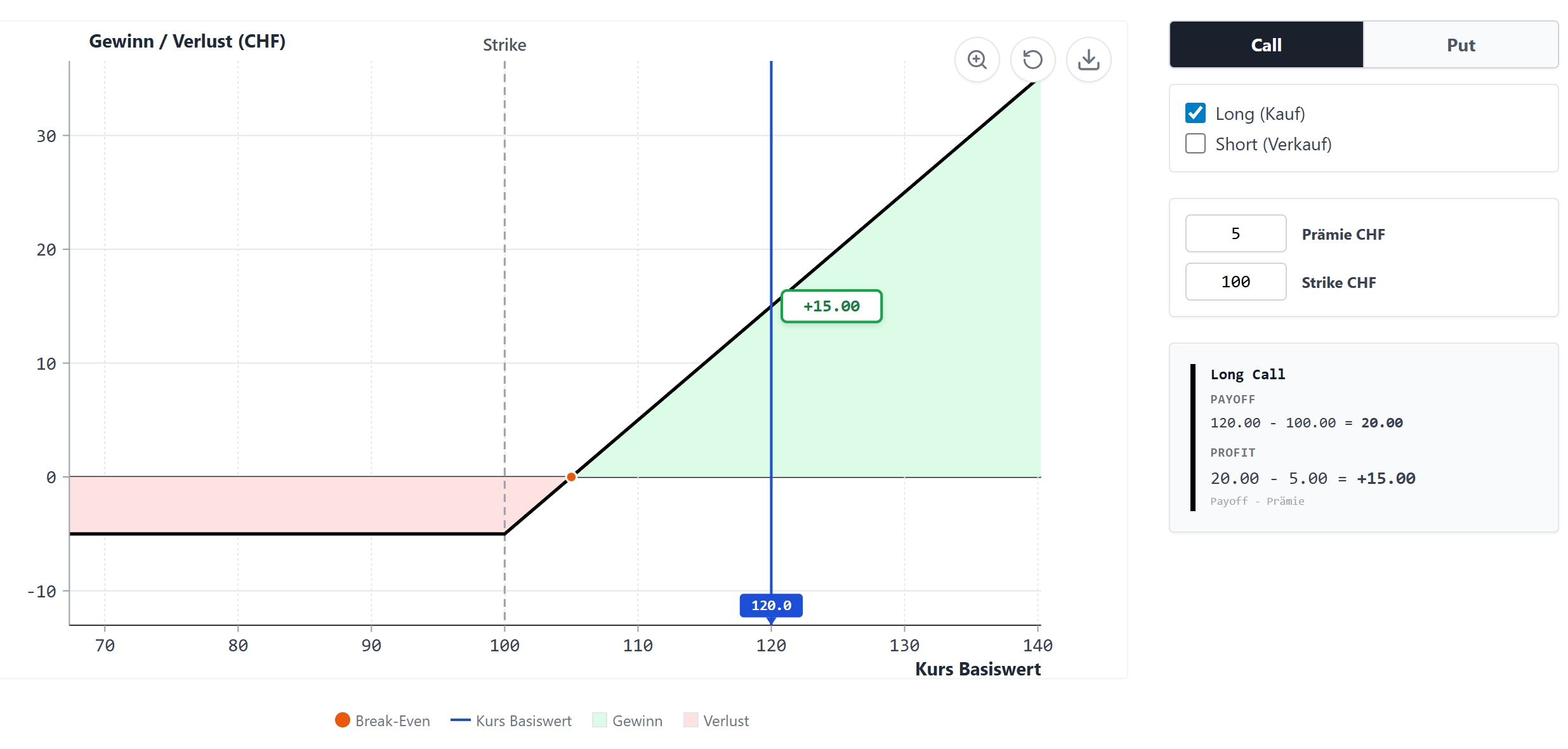This screenshot has height=749, width=1568.
Task: Select the Call tab
Action: click(x=1266, y=45)
